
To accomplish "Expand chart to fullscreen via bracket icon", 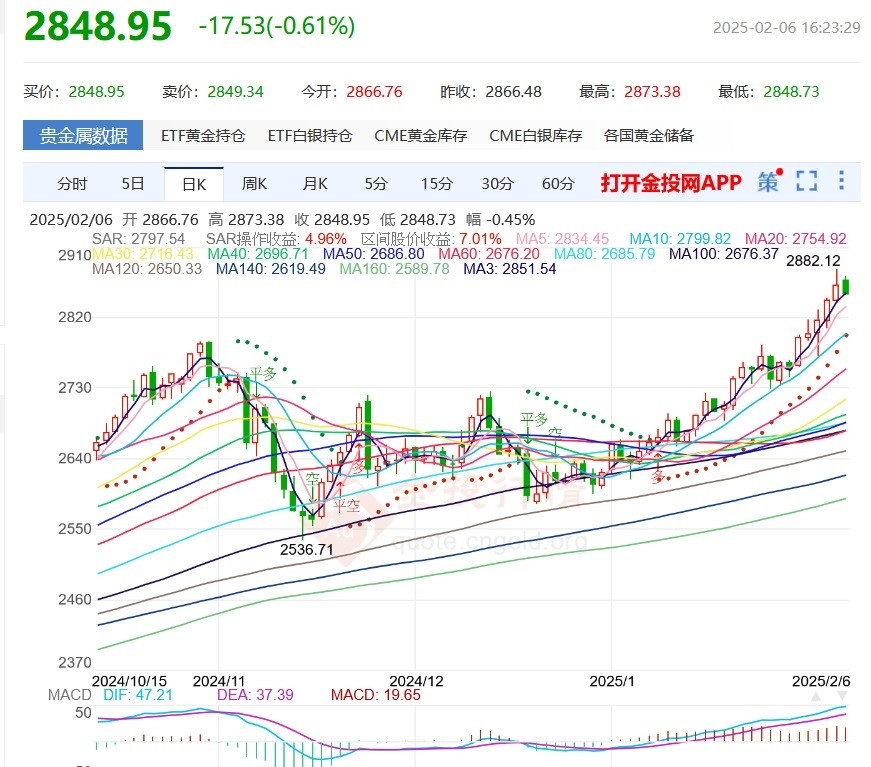I will point(807,181).
